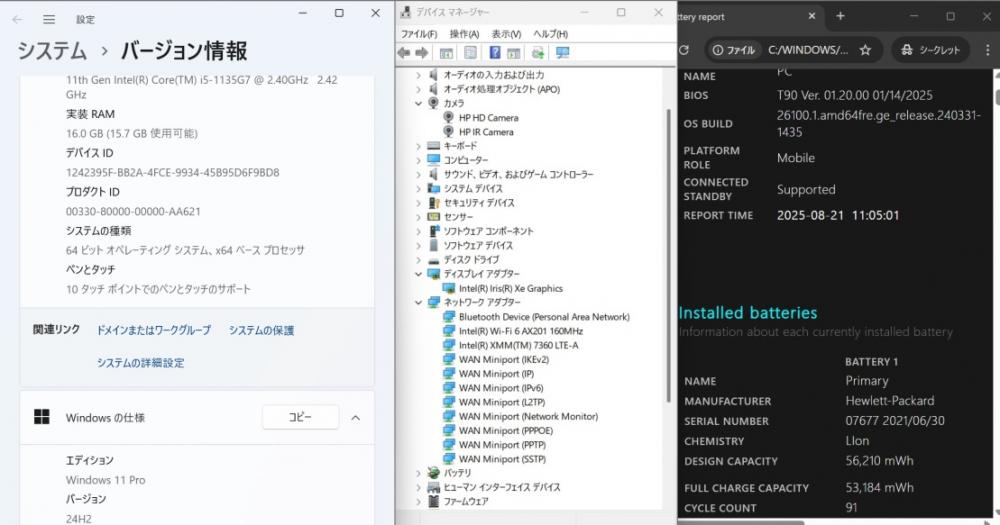Expand システム デバイス category
This screenshot has height=525, width=1000.
418,188
